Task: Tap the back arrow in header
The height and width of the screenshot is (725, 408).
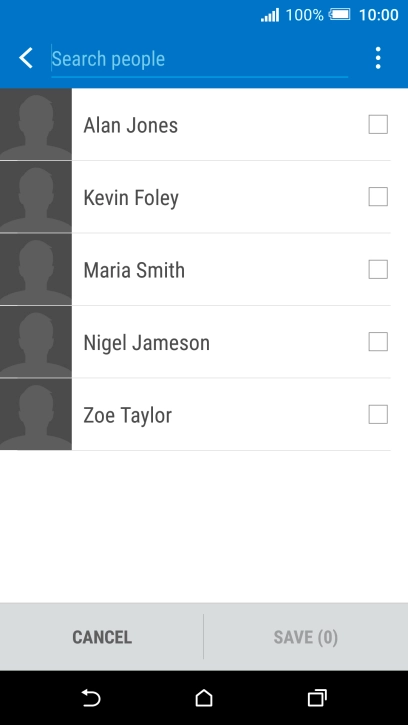Action: [26, 58]
